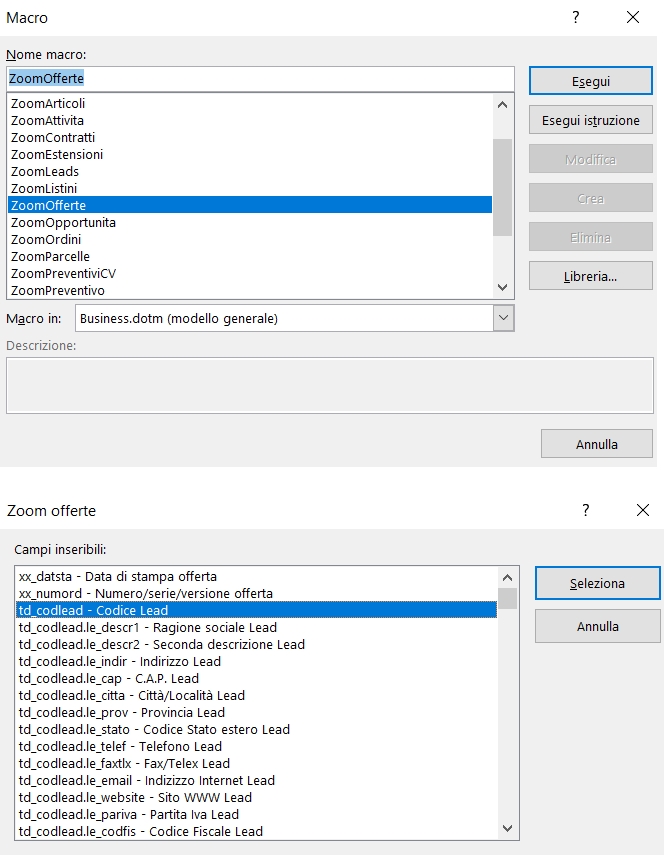
Task: Pick td_codlead.le_email Indirizzo Internet Lead
Action: click(x=147, y=780)
